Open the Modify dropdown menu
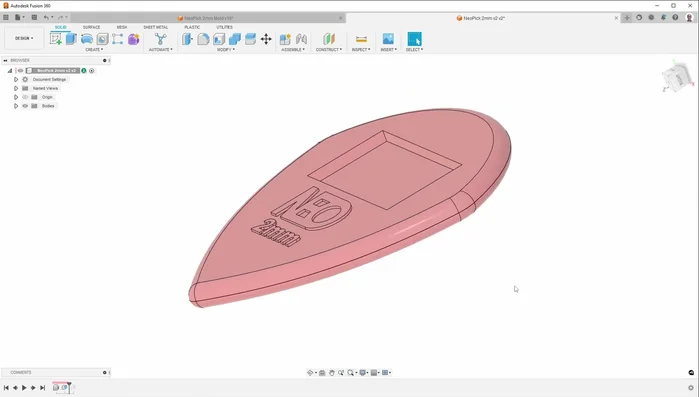Viewport: 699px width, 397px height. click(226, 49)
